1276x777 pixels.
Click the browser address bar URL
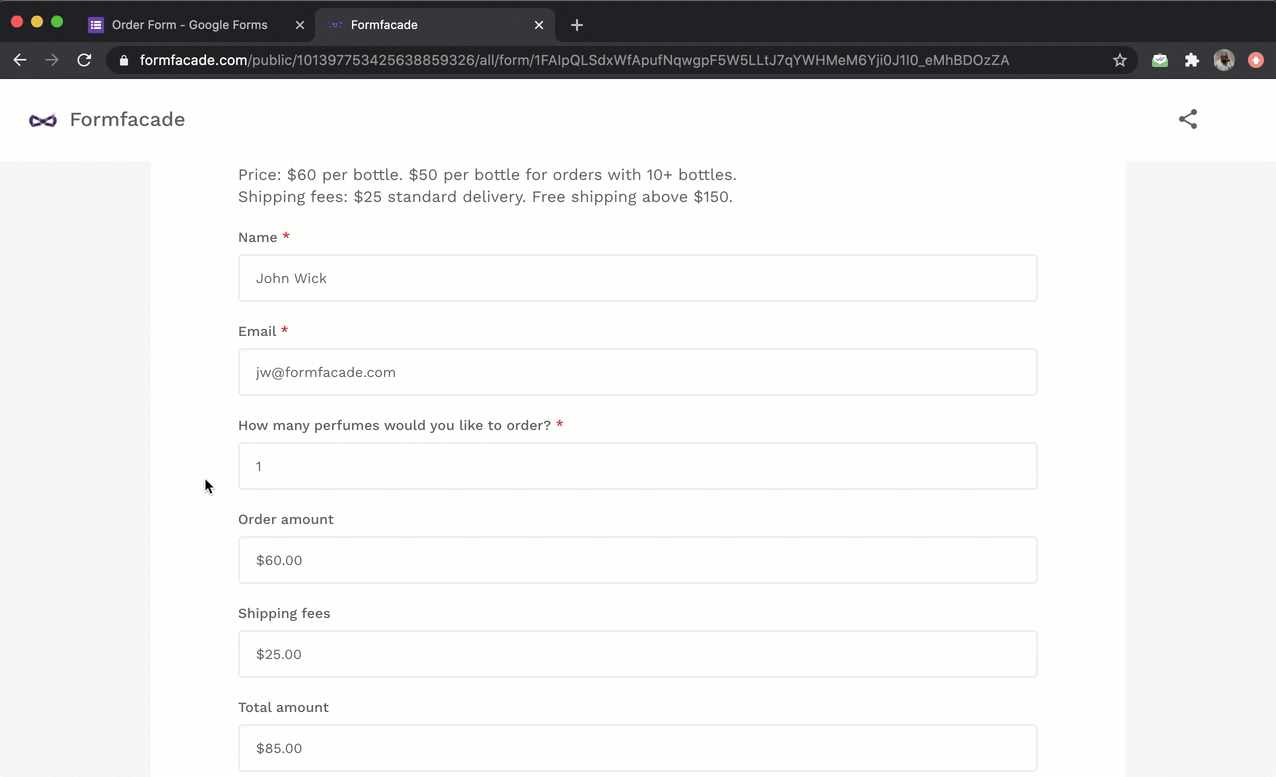click(574, 60)
